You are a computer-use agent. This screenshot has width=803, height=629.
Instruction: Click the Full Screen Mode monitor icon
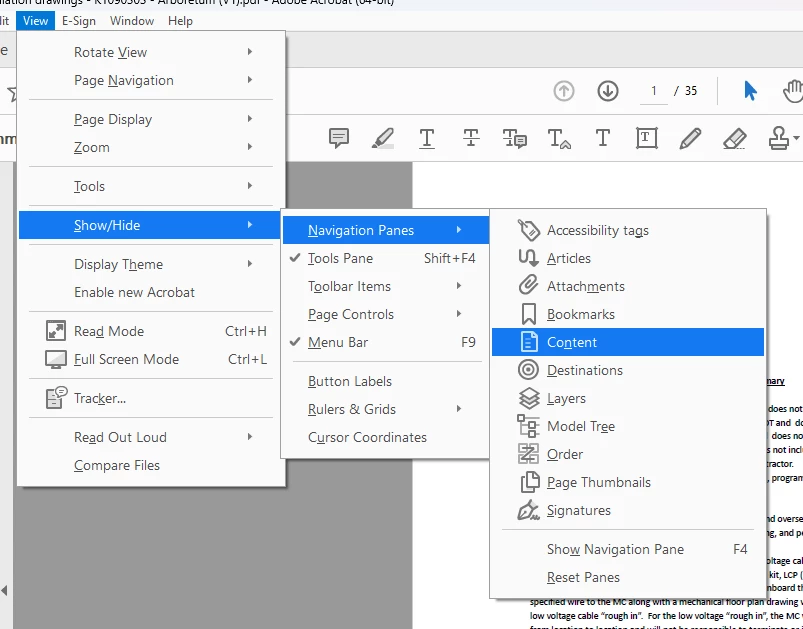(55, 359)
